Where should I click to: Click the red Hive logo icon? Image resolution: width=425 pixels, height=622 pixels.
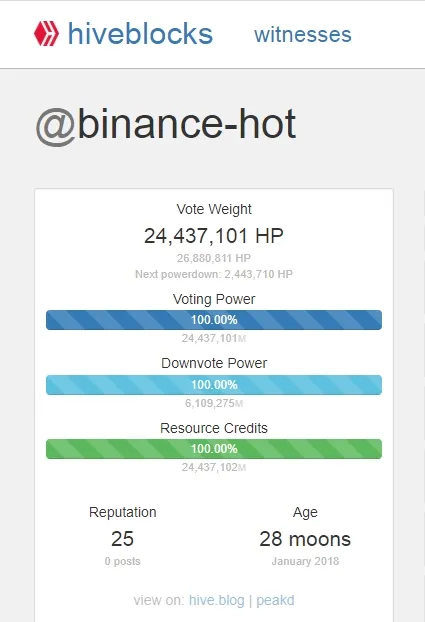pyautogui.click(x=46, y=34)
